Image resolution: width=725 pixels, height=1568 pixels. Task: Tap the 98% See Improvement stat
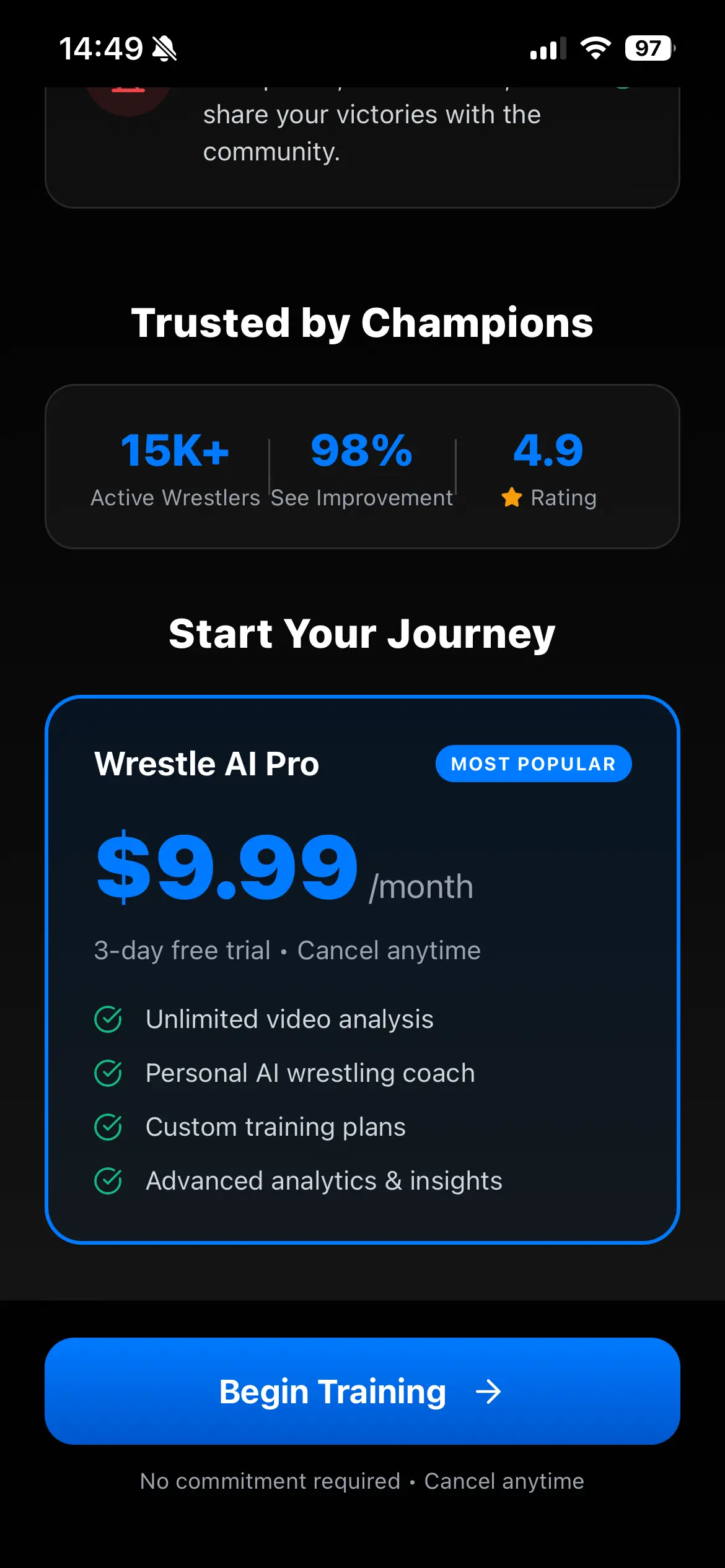(362, 468)
